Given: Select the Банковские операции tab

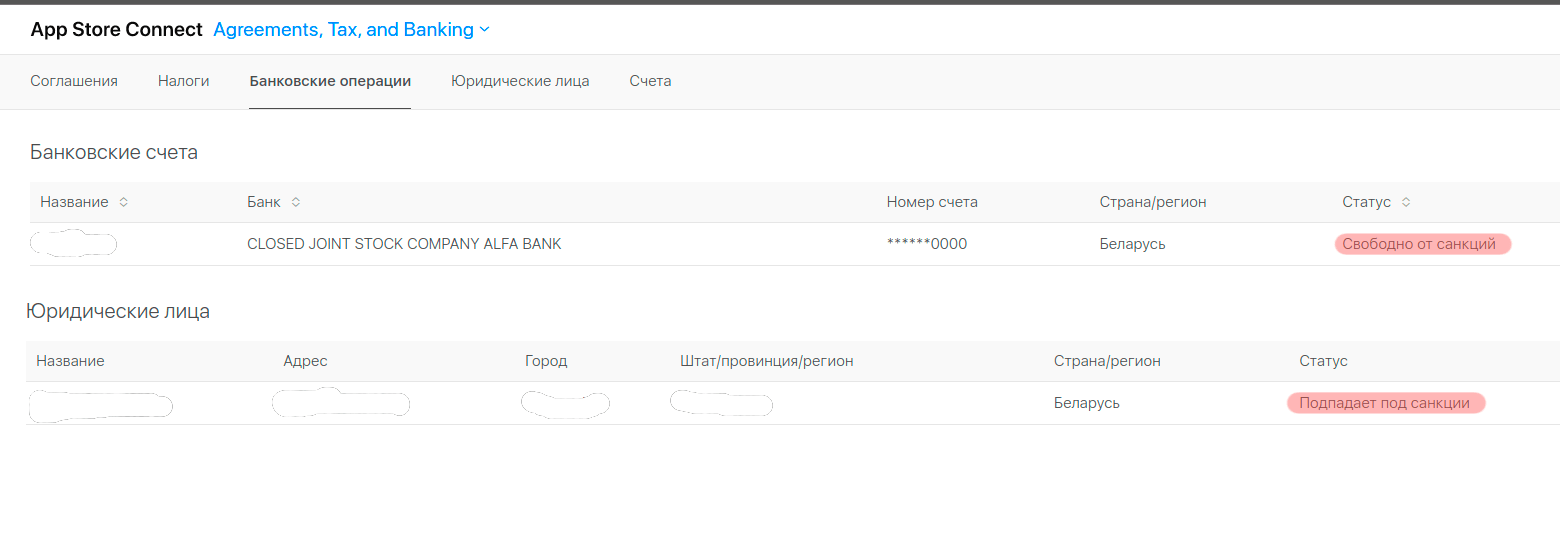Looking at the screenshot, I should click(x=330, y=81).
